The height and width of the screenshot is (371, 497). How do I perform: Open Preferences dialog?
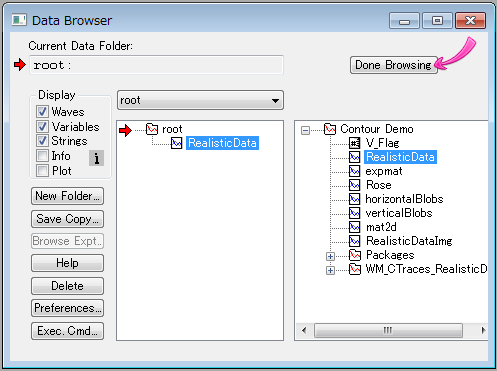point(67,308)
